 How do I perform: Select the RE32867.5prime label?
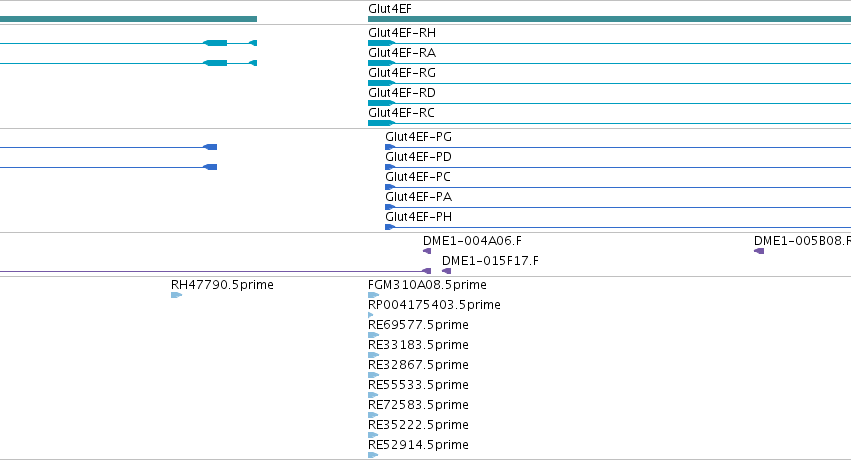coord(418,366)
